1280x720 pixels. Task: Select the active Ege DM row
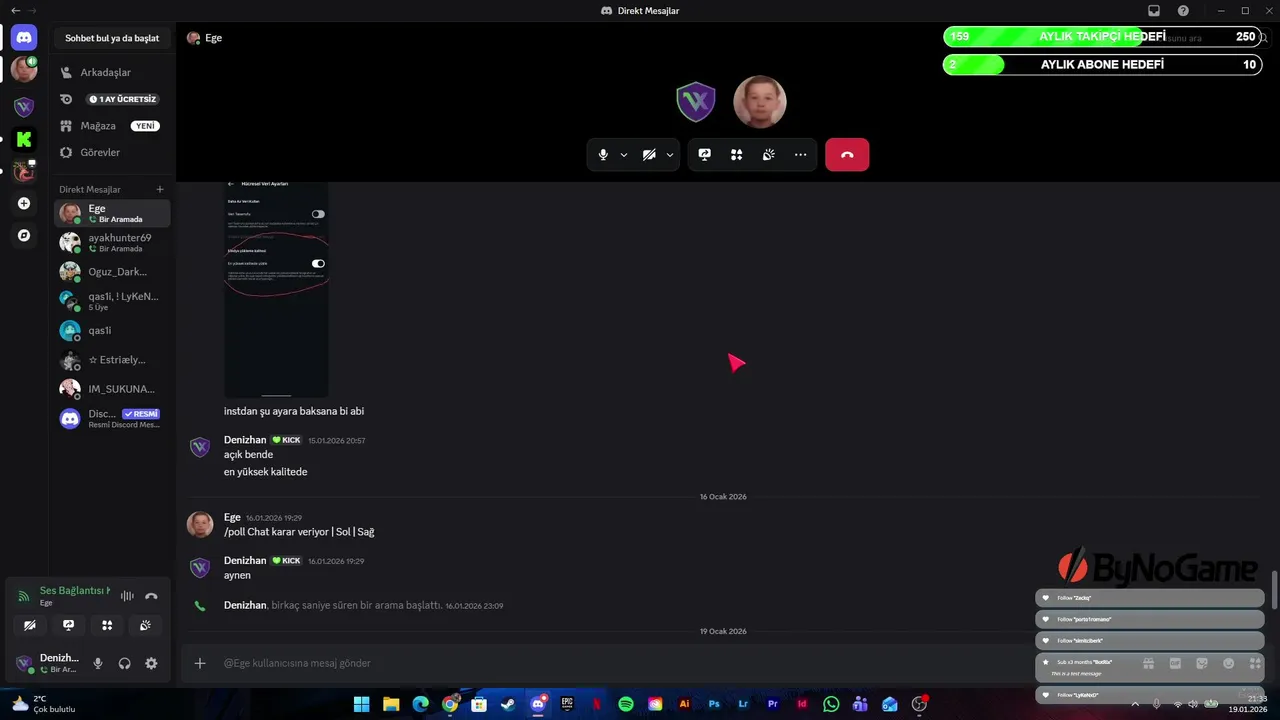pyautogui.click(x=113, y=213)
